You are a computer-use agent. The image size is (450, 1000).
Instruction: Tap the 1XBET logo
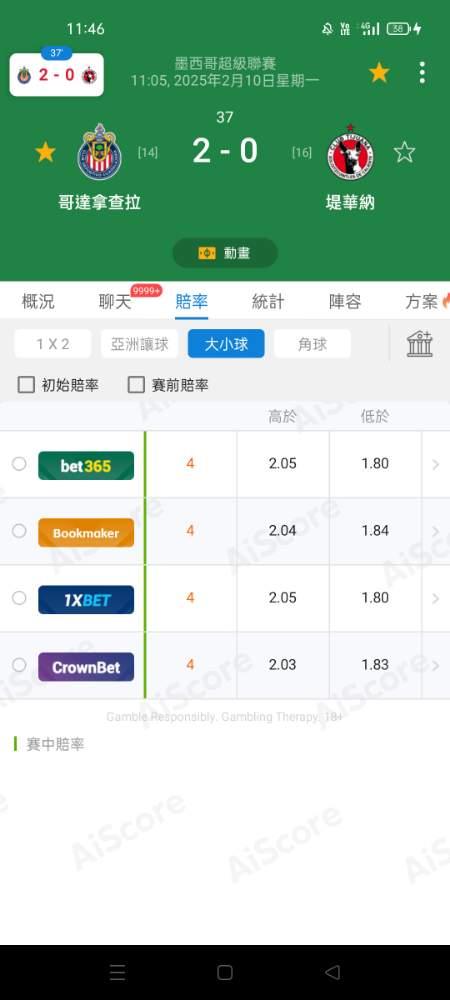click(86, 599)
